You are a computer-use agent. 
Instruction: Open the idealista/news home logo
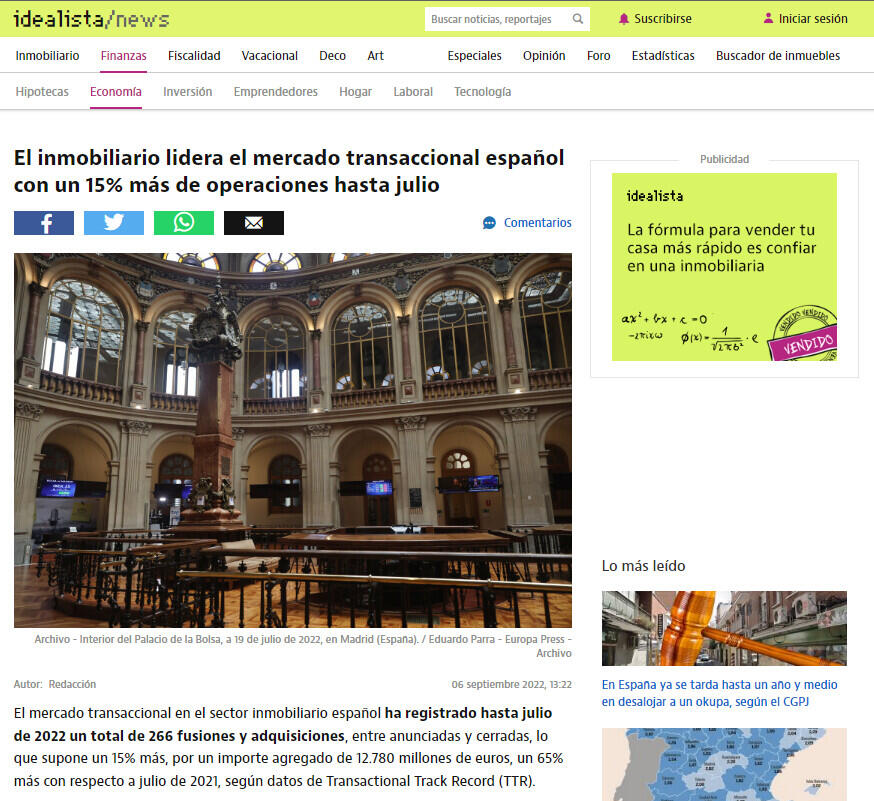pyautogui.click(x=91, y=19)
